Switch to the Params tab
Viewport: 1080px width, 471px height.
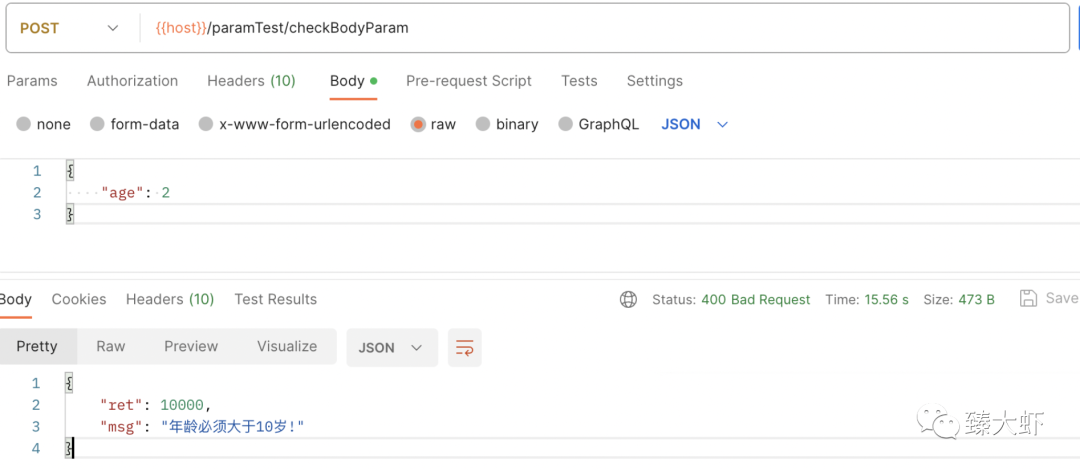point(32,81)
